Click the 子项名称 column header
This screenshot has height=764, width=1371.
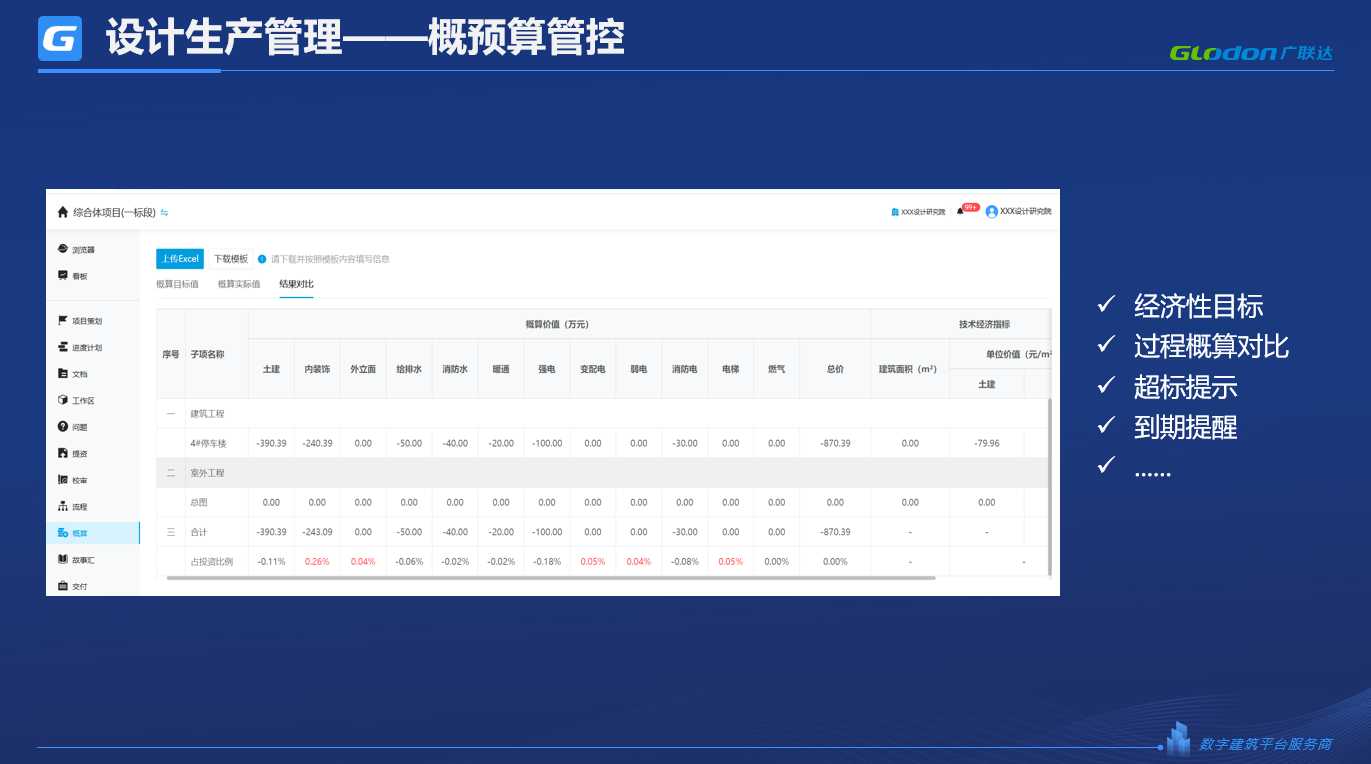207,354
